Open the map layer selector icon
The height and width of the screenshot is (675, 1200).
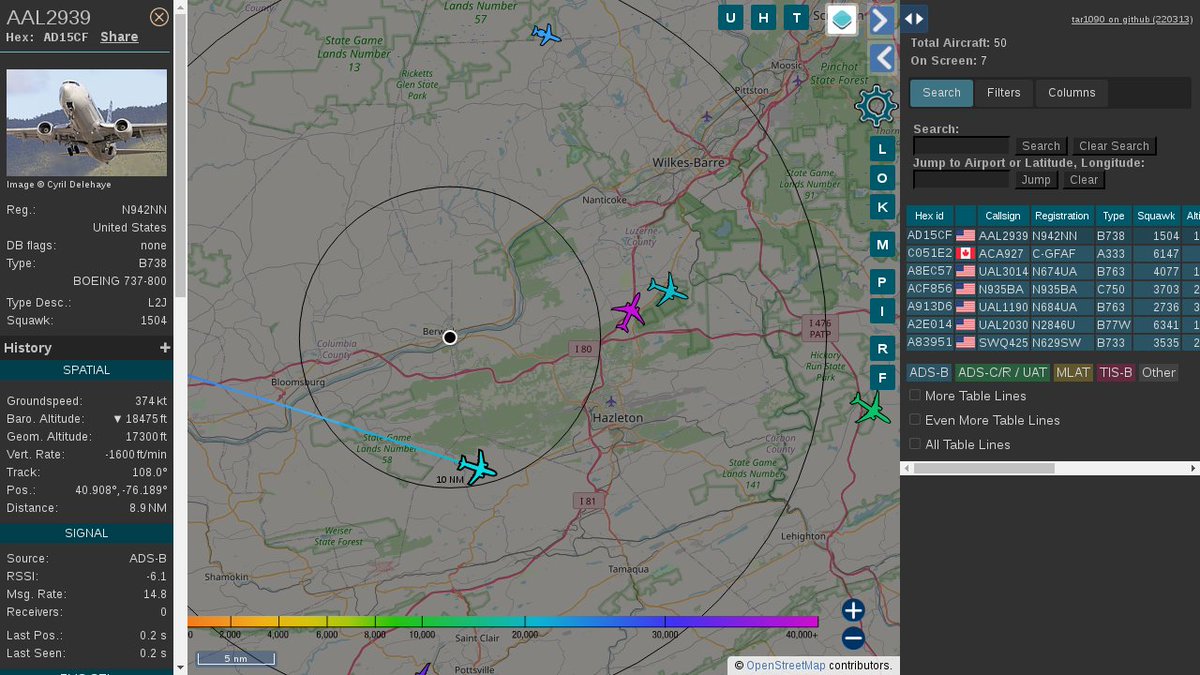click(x=841, y=20)
